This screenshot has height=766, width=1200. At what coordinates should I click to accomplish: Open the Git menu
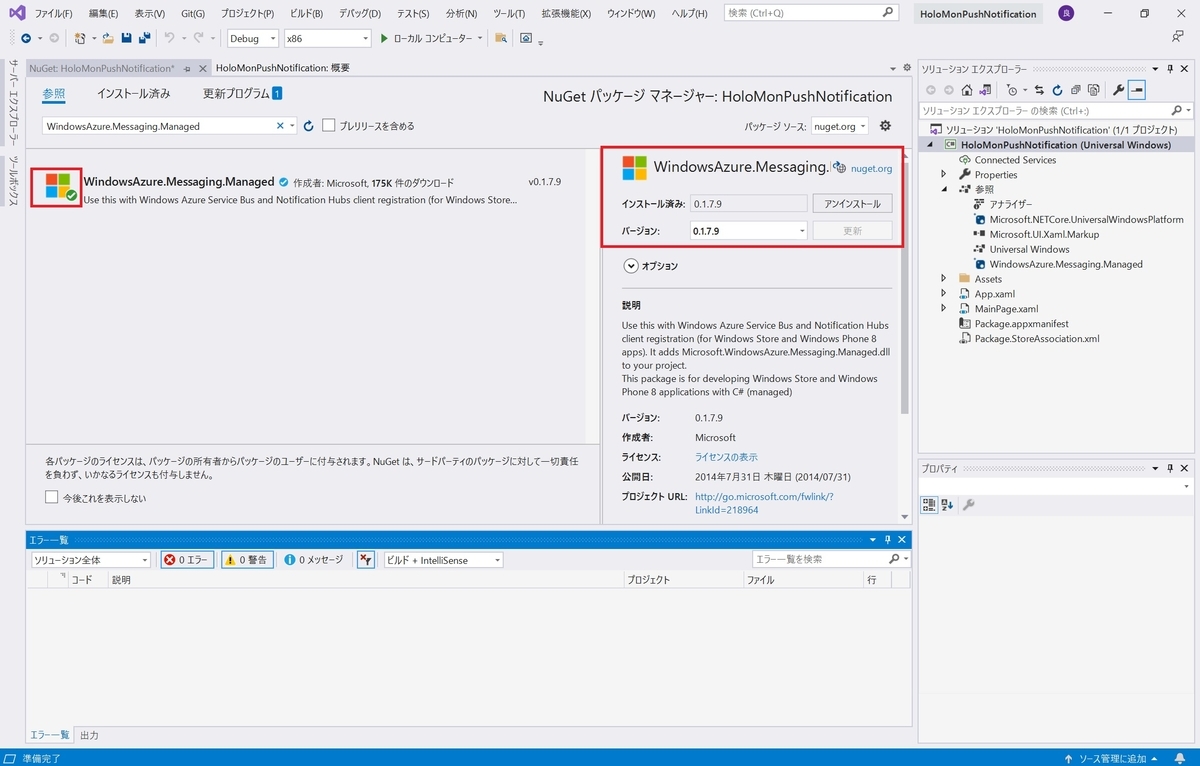pos(193,14)
